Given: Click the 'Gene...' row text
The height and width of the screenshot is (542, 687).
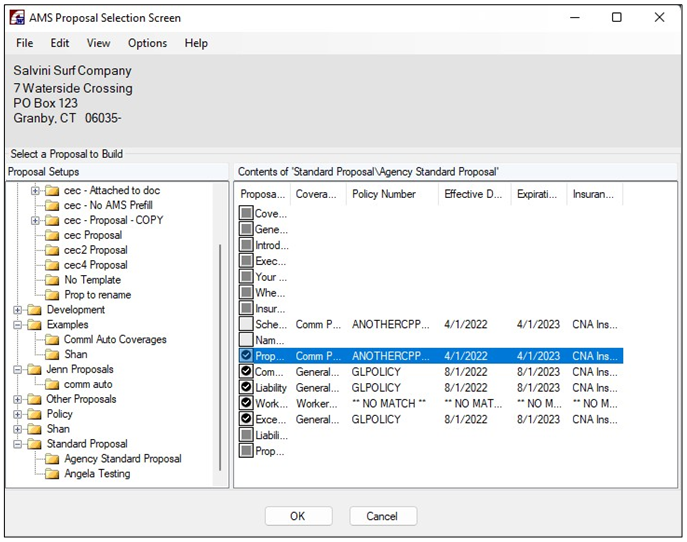Looking at the screenshot, I should coord(271,230).
